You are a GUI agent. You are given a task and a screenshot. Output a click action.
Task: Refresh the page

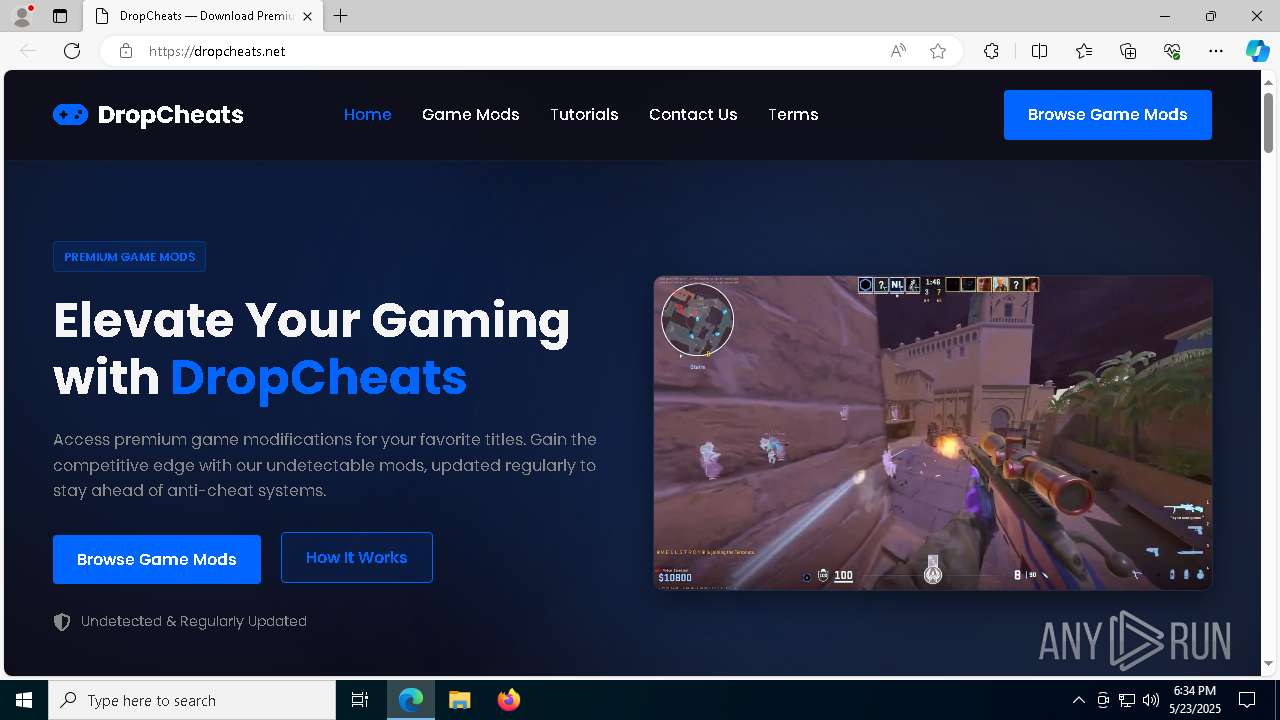point(72,51)
